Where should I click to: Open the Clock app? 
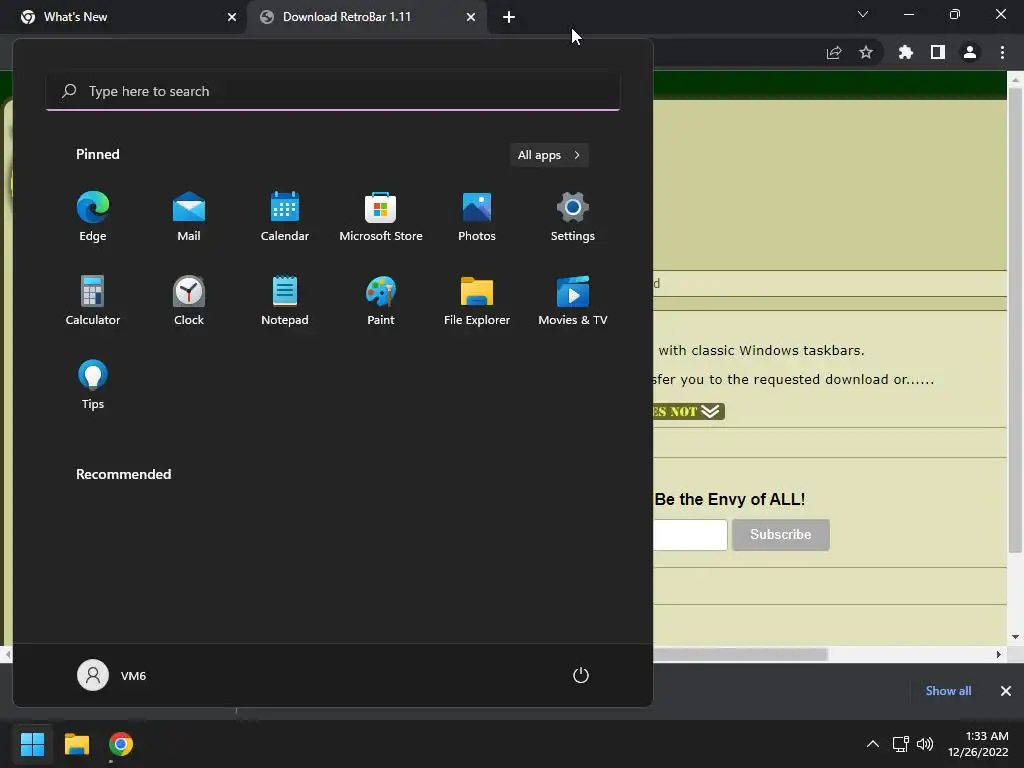point(189,300)
